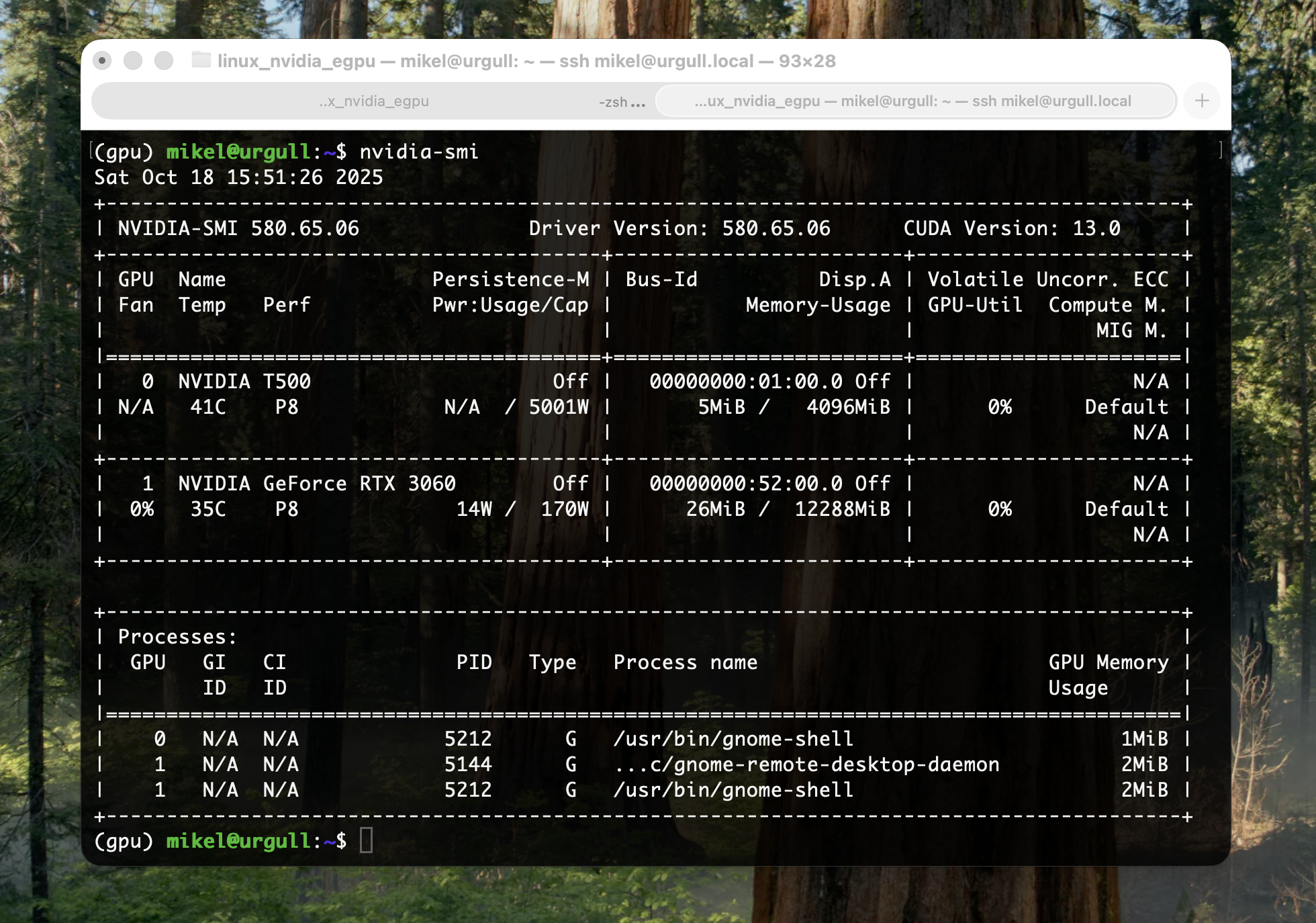Click the 12288MiB memory value
Screen dimensions: 1316x923
tap(842, 509)
